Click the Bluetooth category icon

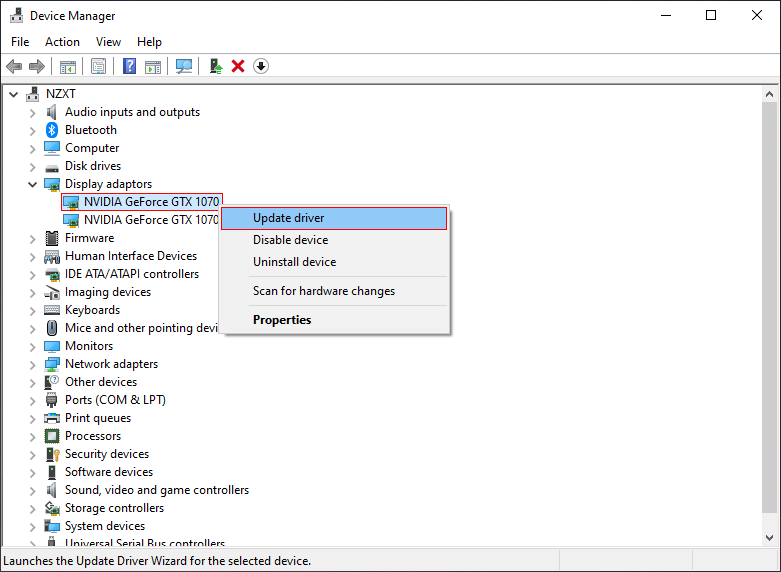click(x=52, y=130)
